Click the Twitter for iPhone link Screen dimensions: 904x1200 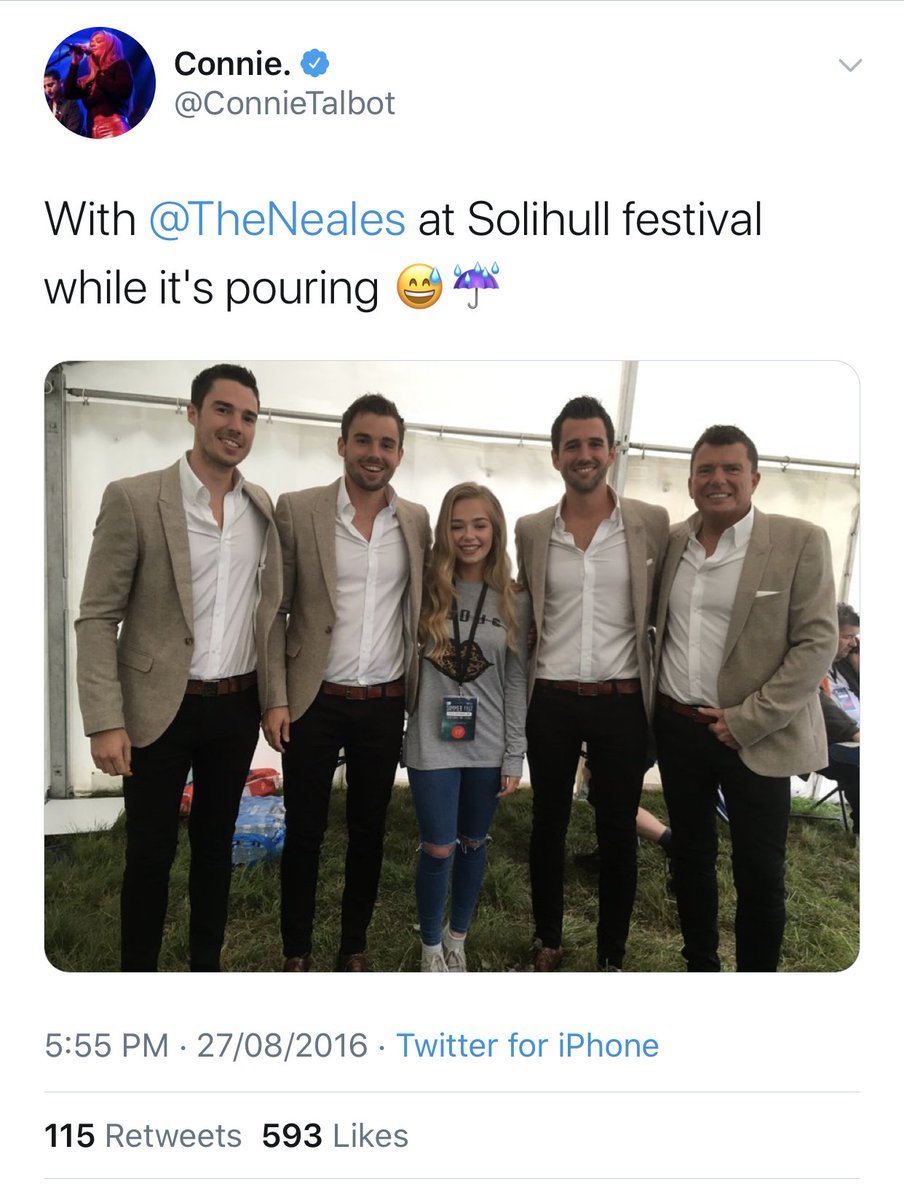point(528,1046)
